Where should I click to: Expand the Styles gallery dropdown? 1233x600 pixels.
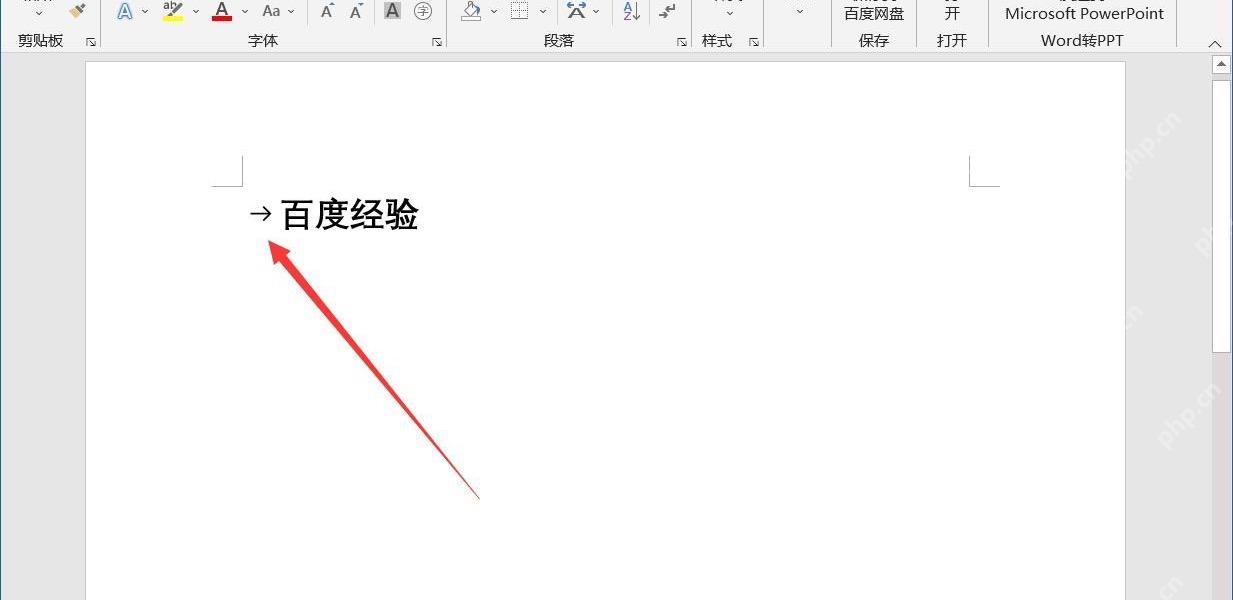729,13
